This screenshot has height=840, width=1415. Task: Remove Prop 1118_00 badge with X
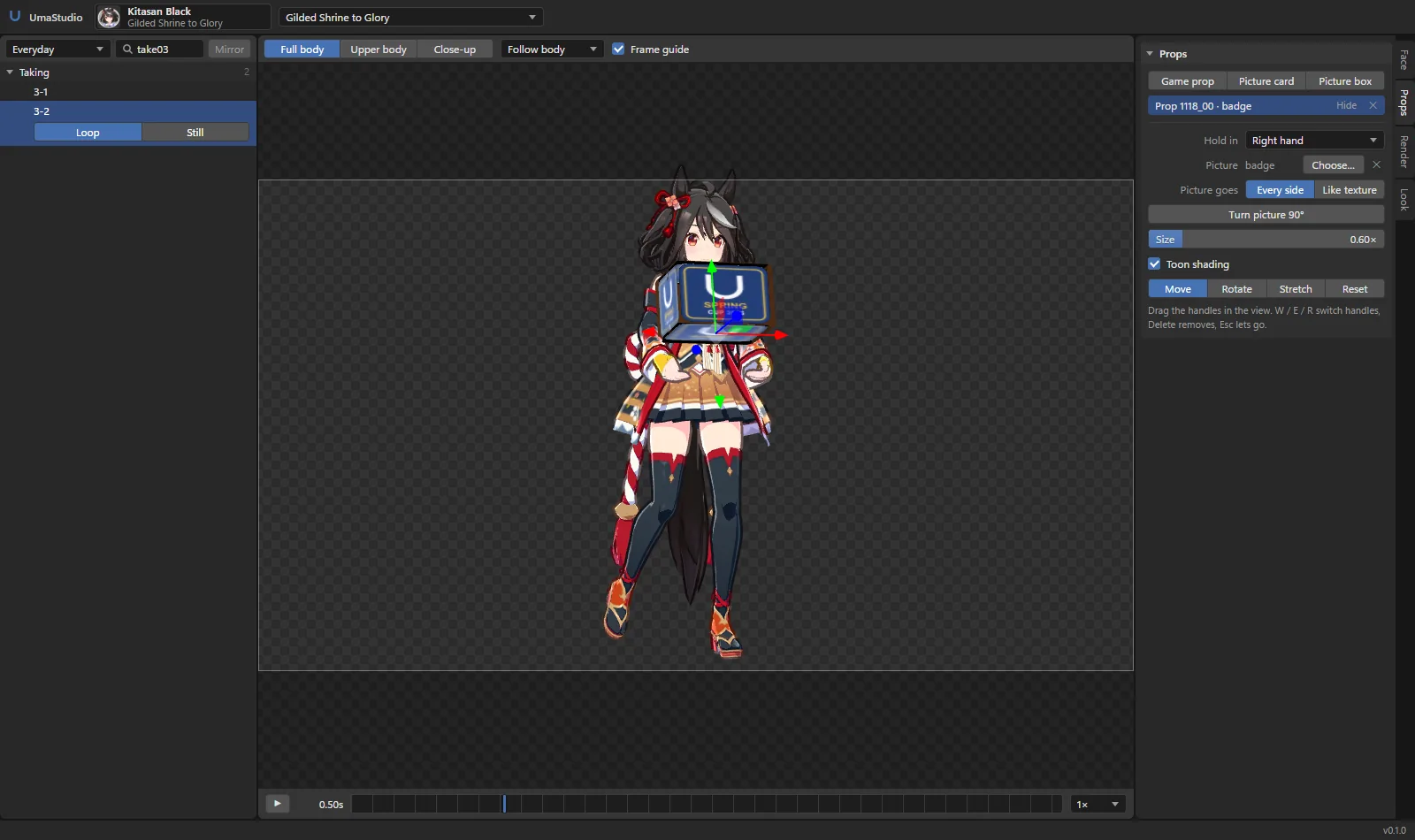point(1373,105)
